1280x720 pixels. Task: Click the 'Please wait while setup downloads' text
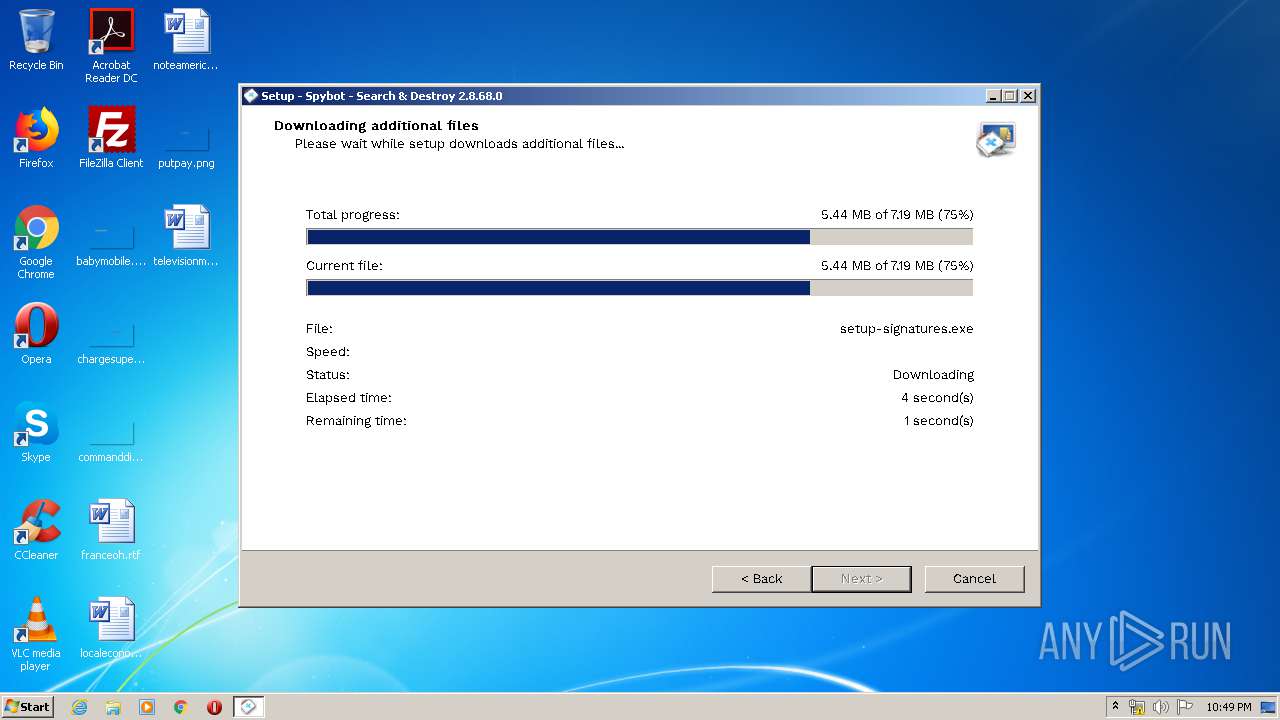[459, 144]
